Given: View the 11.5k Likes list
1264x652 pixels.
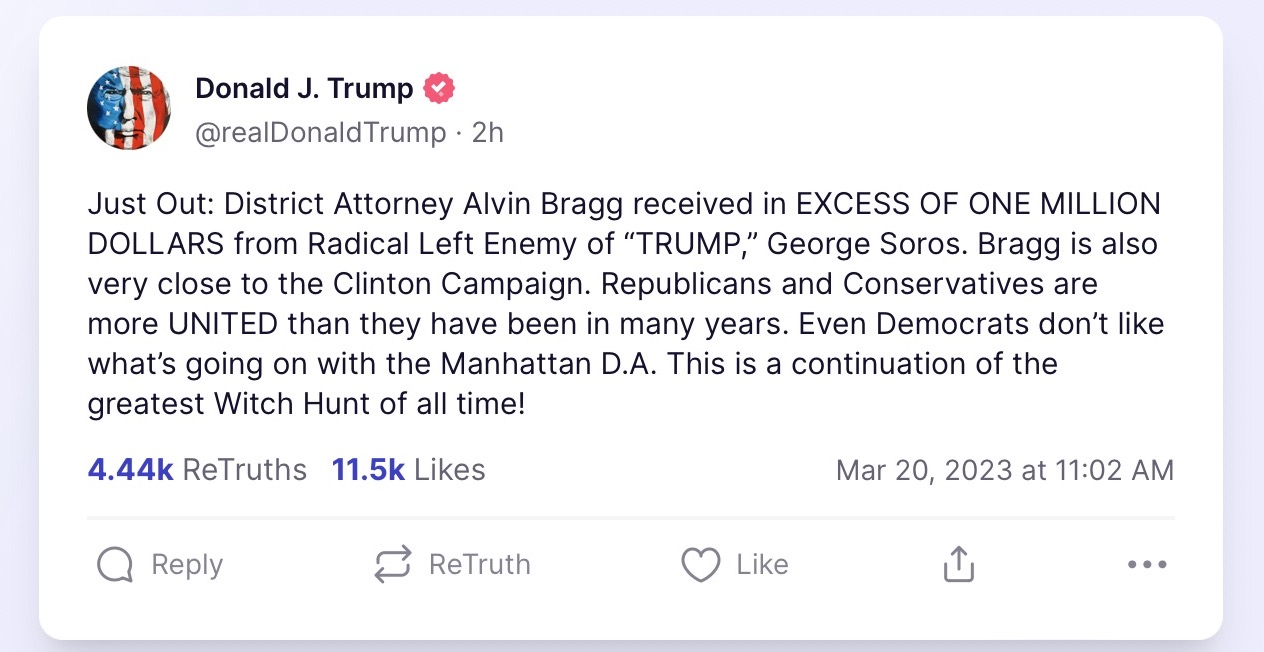Looking at the screenshot, I should pos(408,470).
